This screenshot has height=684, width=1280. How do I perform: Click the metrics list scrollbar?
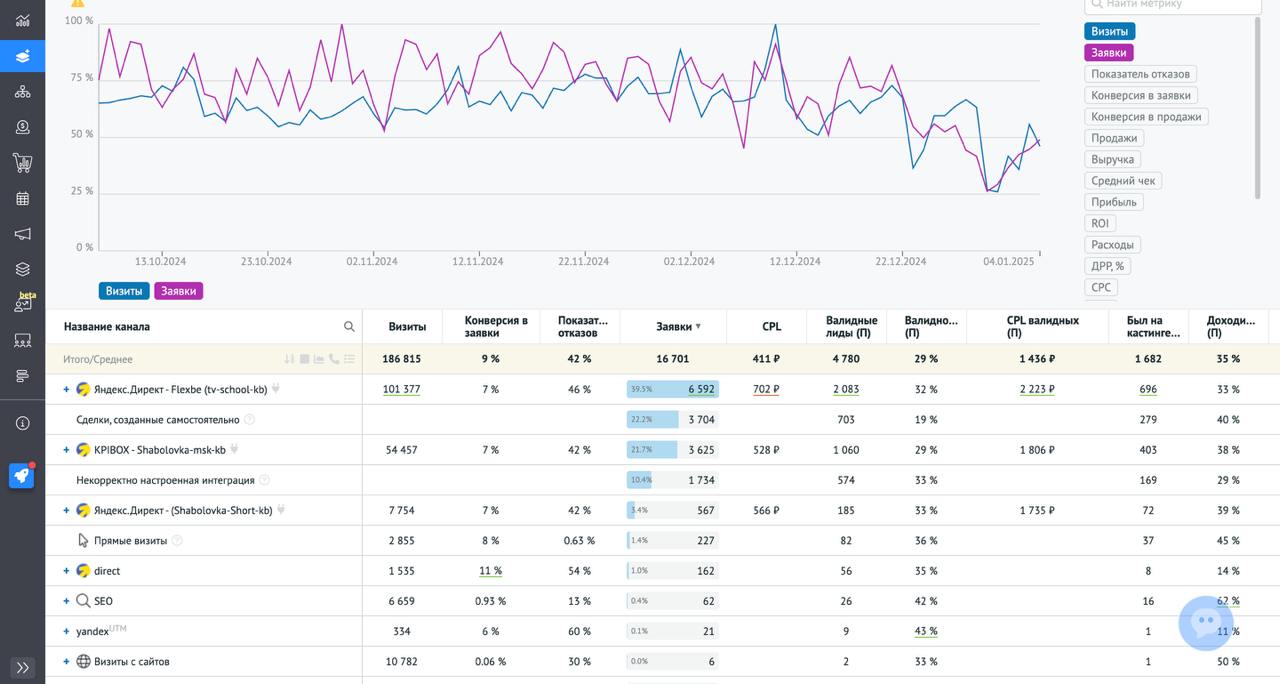click(x=1259, y=108)
